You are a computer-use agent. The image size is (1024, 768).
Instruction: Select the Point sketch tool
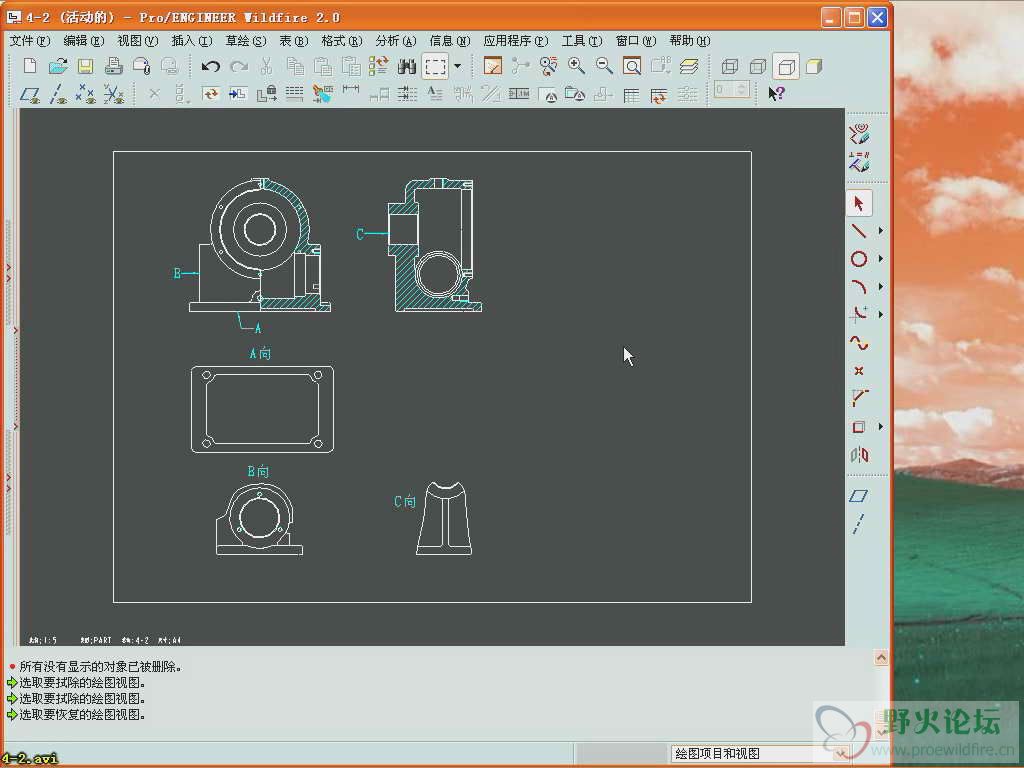(x=859, y=370)
